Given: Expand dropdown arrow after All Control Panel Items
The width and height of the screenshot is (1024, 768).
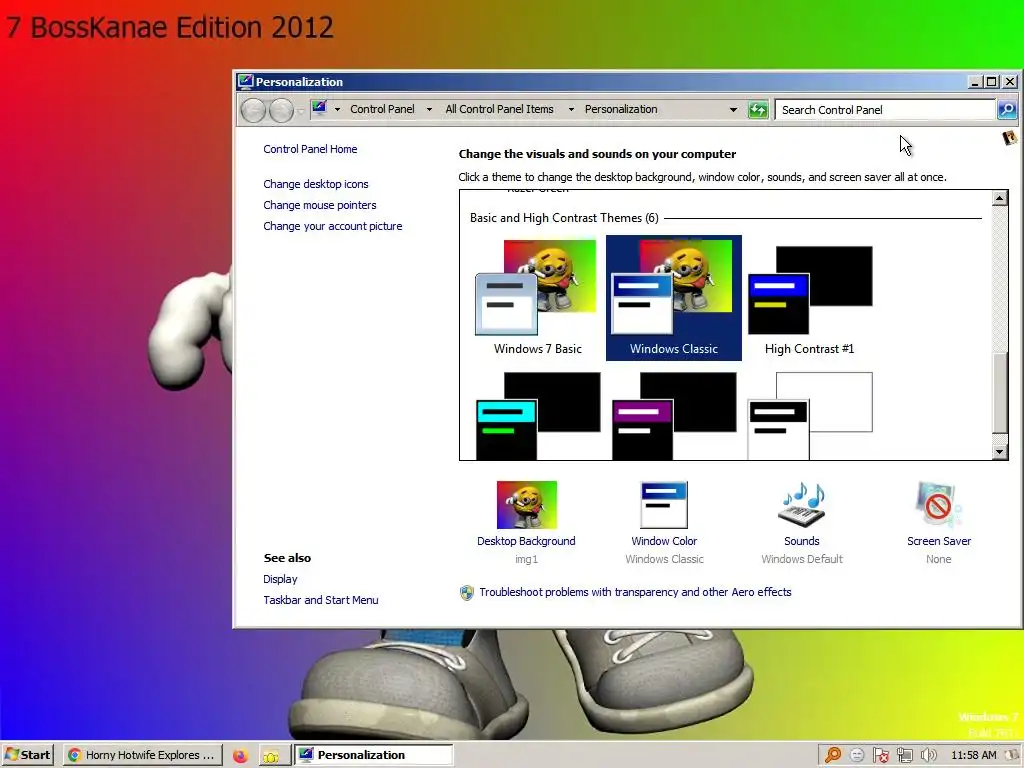Looking at the screenshot, I should tap(571, 110).
